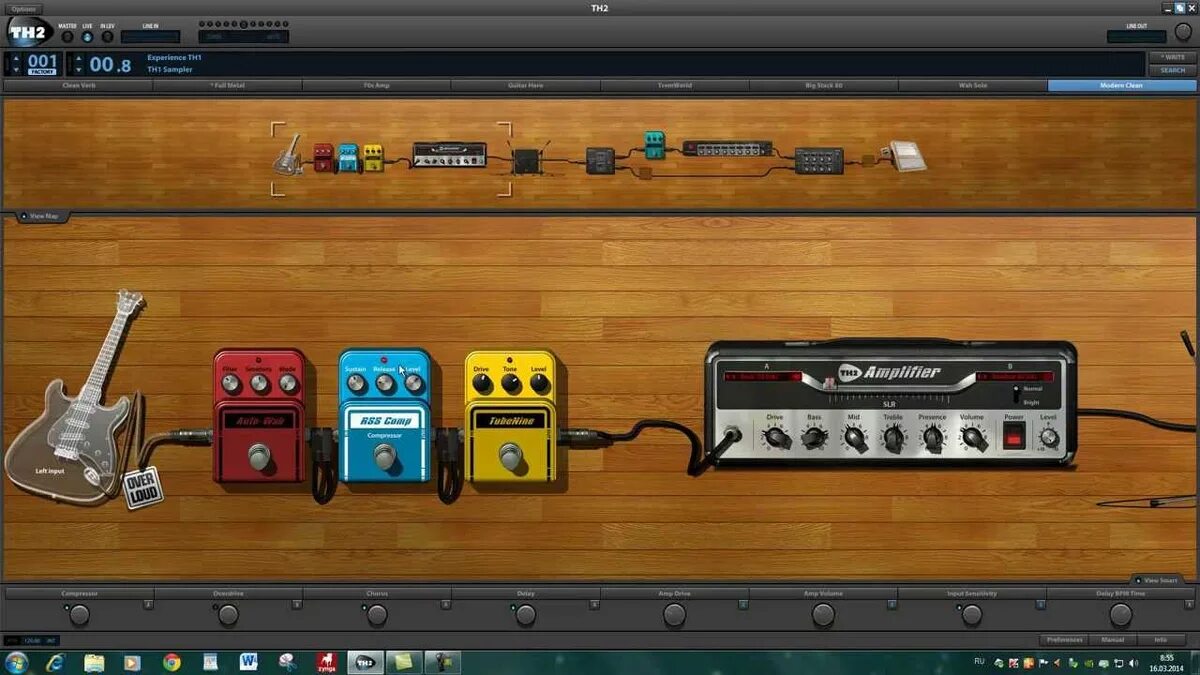
Task: Select the white output device in the map
Action: tap(908, 156)
